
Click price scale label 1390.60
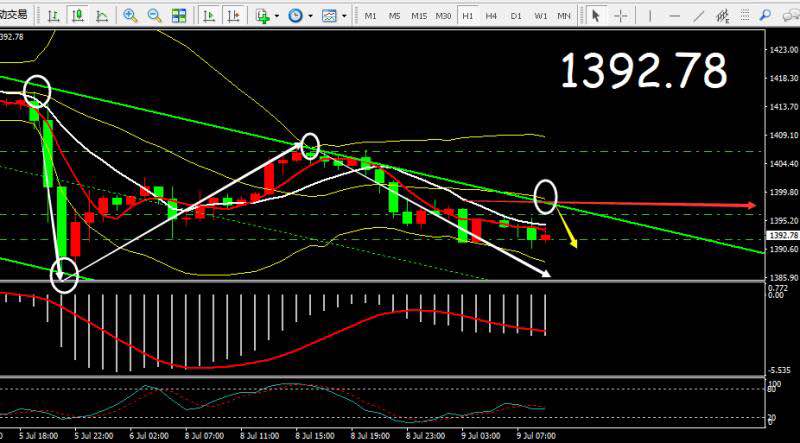tap(785, 250)
